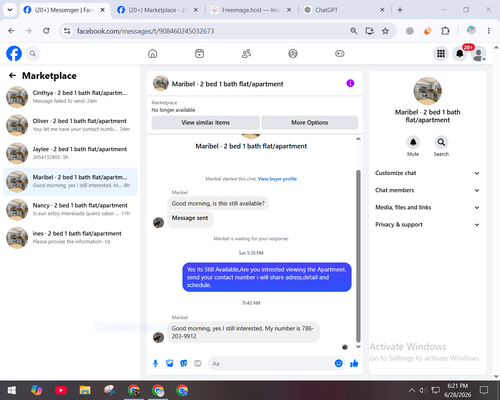Click the 'Good morning, is this still available?' message
This screenshot has height=400, width=500.
[218, 204]
